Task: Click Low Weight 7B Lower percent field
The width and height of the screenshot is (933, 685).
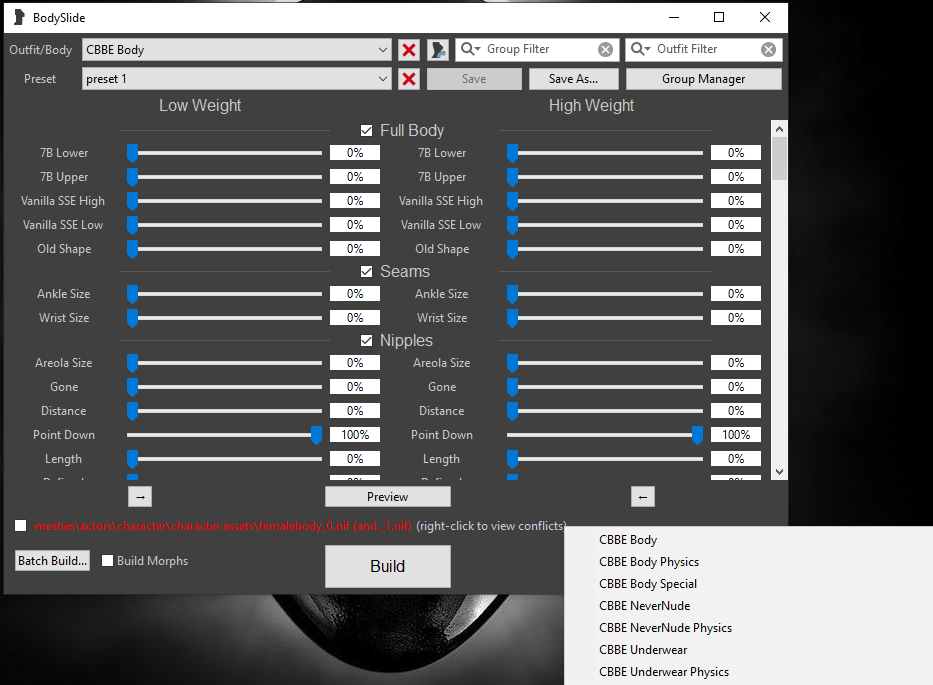Action: click(x=355, y=153)
